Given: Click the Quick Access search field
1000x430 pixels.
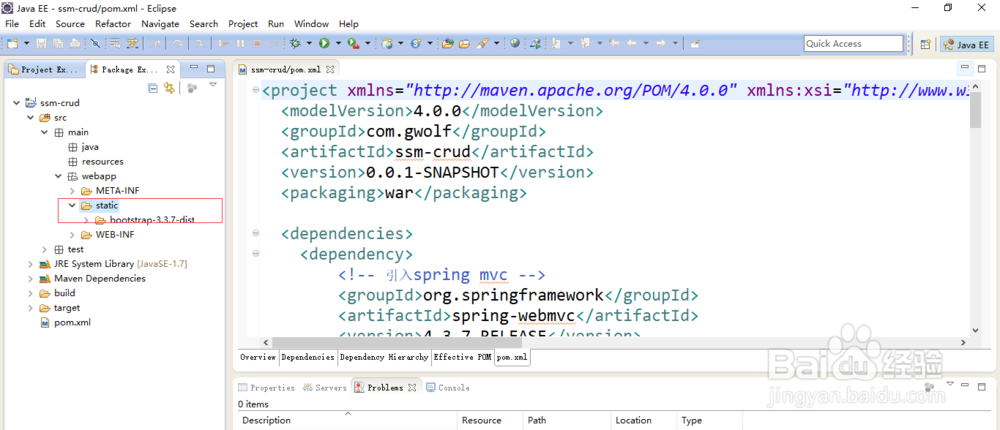Looking at the screenshot, I should tap(853, 43).
